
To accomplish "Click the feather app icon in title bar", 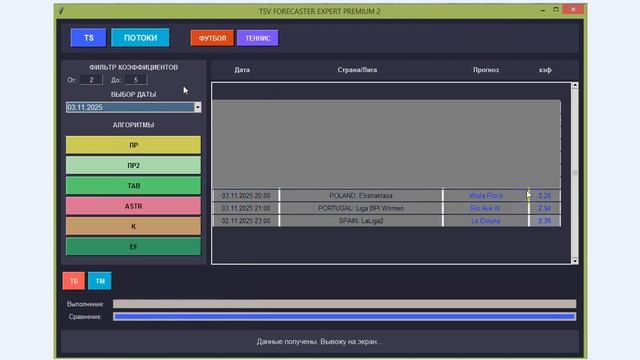I will [x=61, y=11].
